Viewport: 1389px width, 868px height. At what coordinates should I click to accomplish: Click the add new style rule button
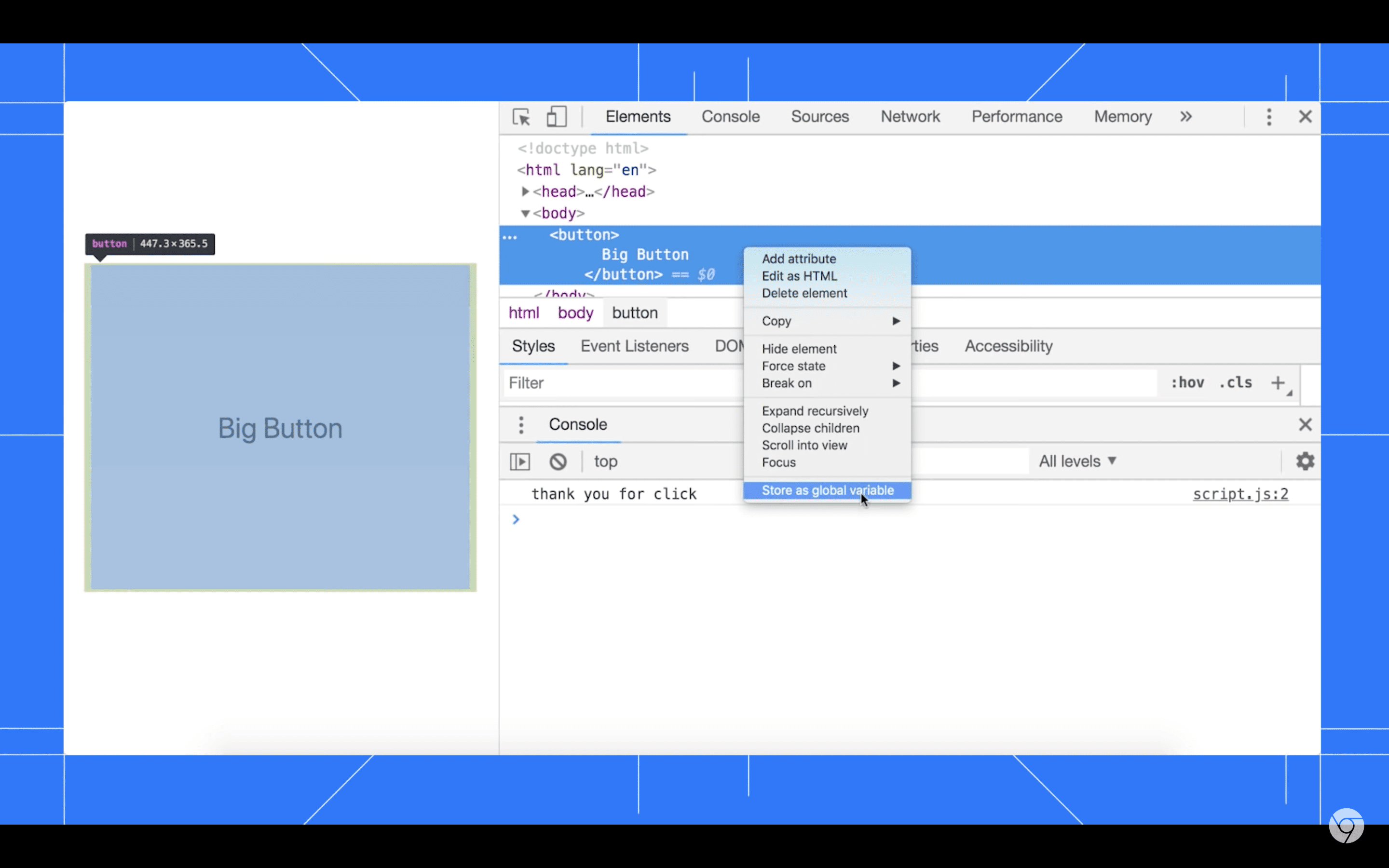point(1278,382)
